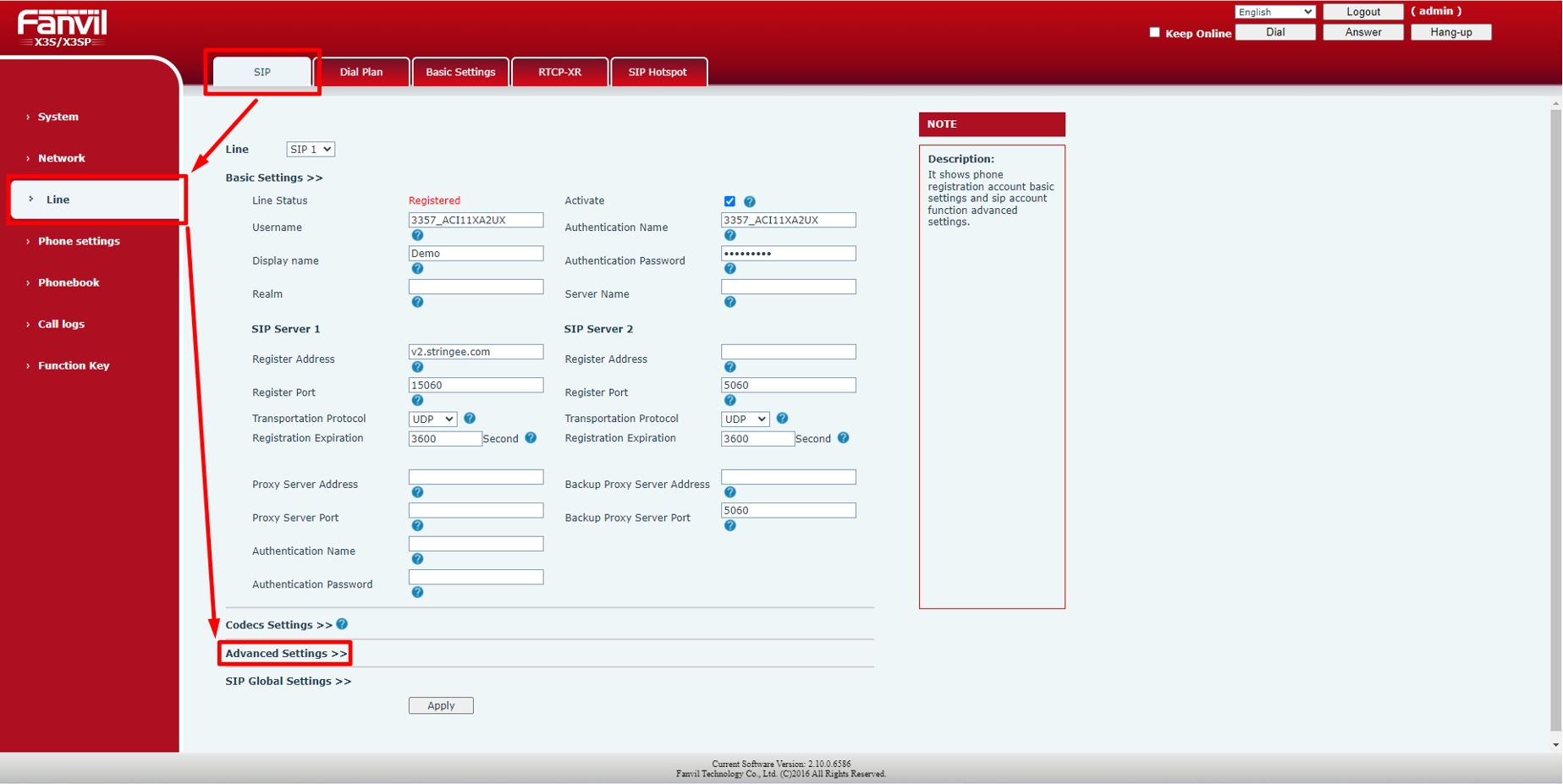Enable the Keep Online checkbox
The width and height of the screenshot is (1563, 784).
pyautogui.click(x=1154, y=33)
